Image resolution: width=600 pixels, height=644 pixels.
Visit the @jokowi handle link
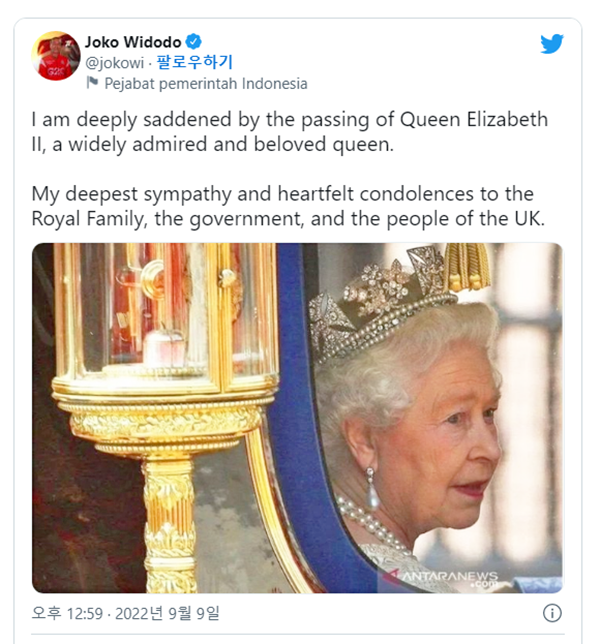(115, 63)
